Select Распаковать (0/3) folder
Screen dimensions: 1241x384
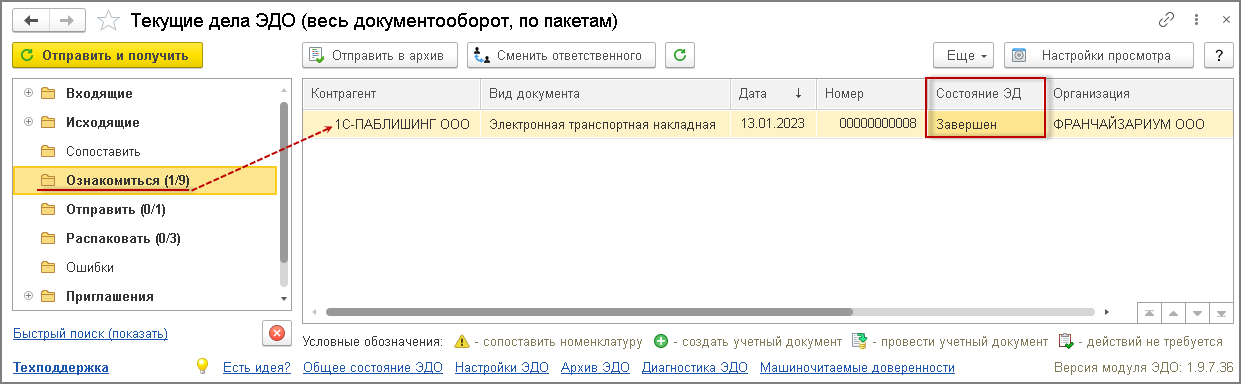click(123, 238)
